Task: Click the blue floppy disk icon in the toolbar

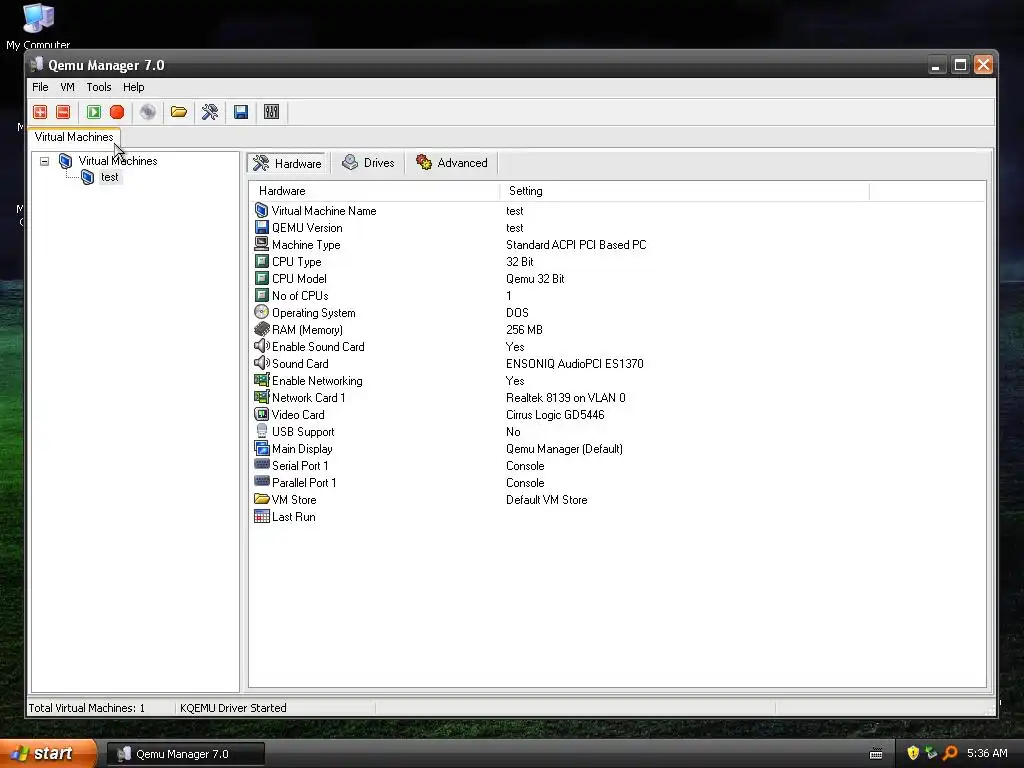Action: (241, 112)
